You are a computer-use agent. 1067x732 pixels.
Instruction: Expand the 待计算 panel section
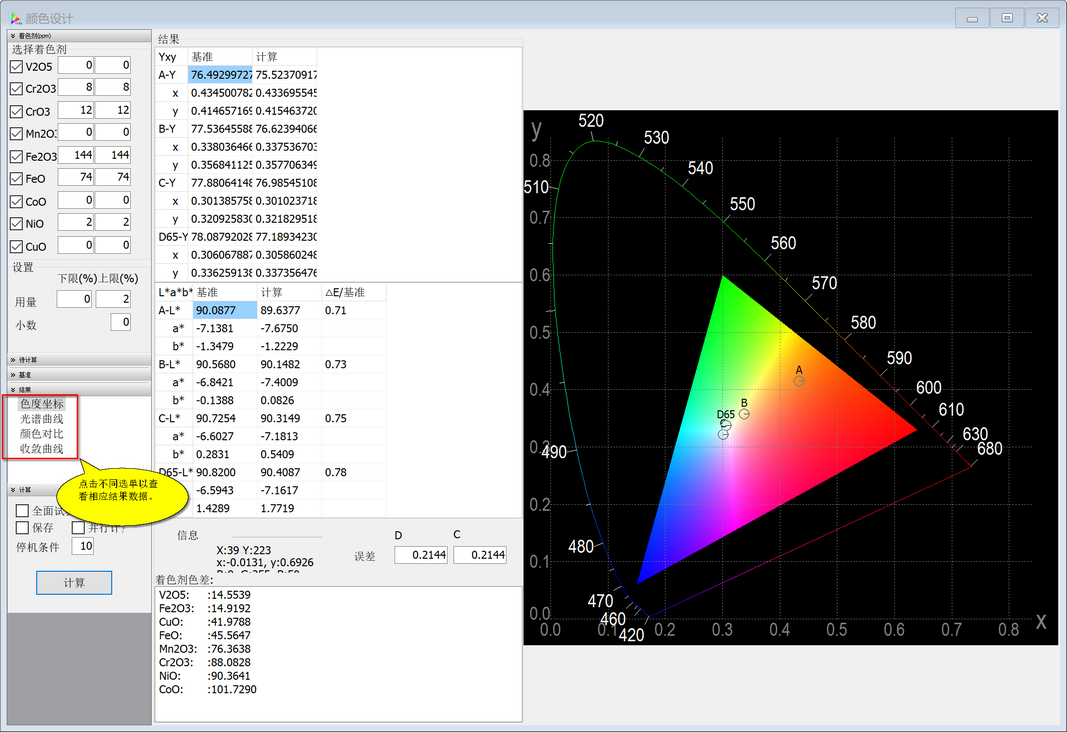(79, 359)
